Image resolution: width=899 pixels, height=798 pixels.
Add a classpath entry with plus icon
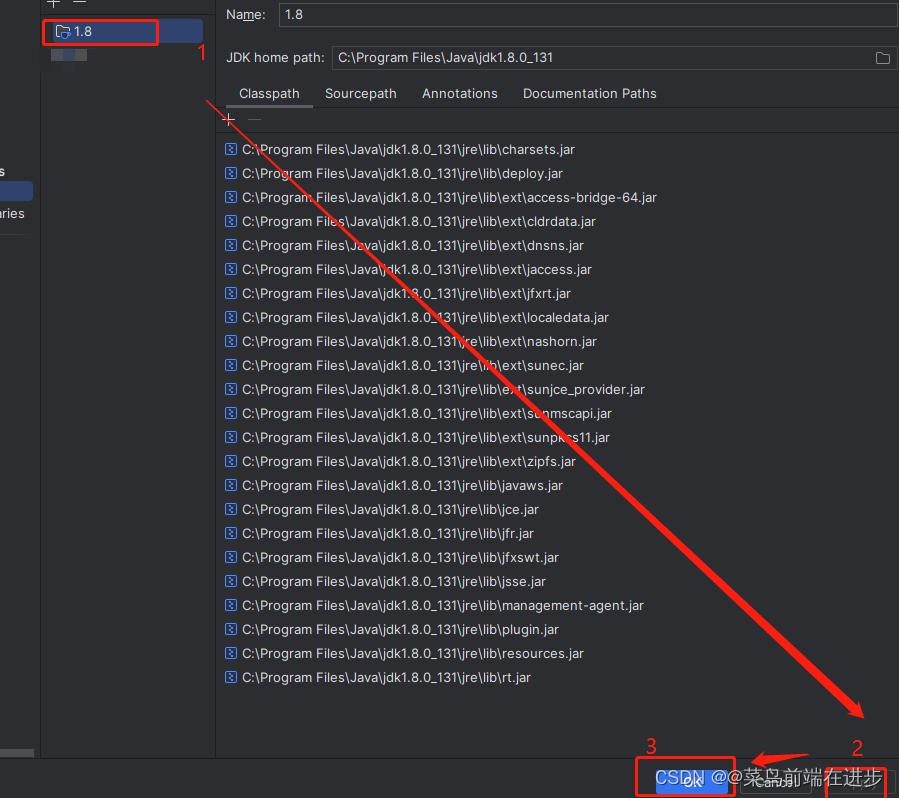click(x=228, y=119)
